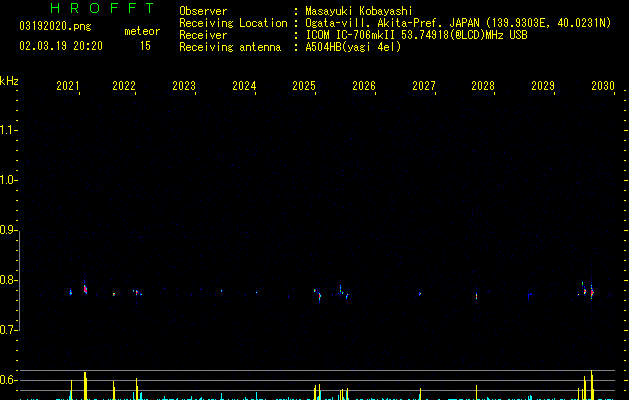Click the 2025 time marker
The width and height of the screenshot is (629, 400).
pos(304,86)
